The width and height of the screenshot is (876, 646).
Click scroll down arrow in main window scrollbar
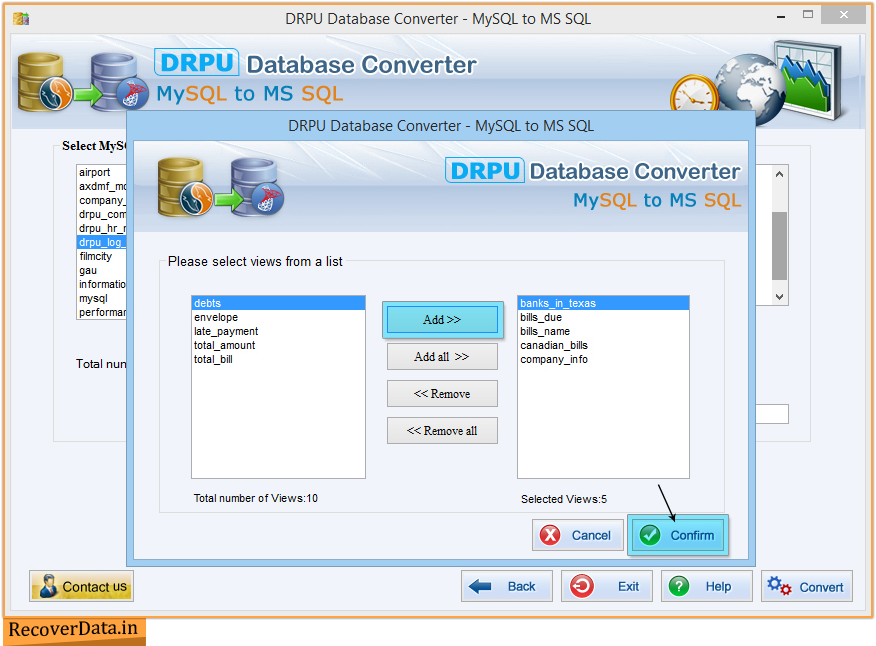[x=779, y=297]
